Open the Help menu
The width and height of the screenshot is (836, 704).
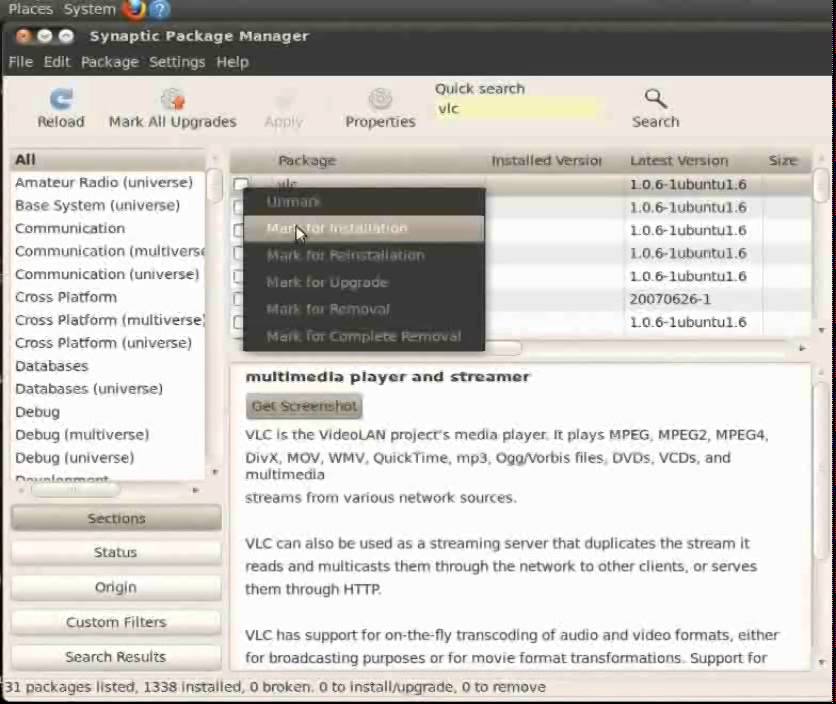click(x=232, y=62)
